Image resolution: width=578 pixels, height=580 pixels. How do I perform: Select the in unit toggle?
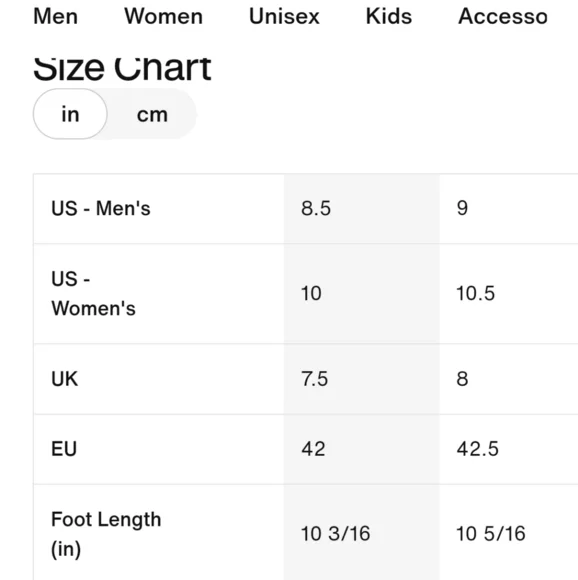tap(70, 114)
